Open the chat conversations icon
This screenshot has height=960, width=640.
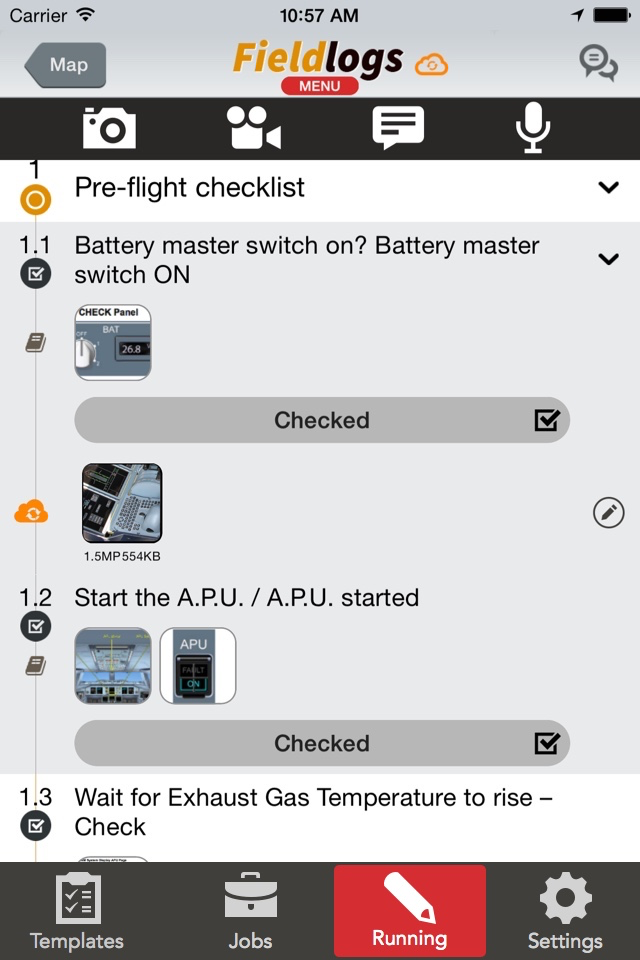(x=598, y=63)
